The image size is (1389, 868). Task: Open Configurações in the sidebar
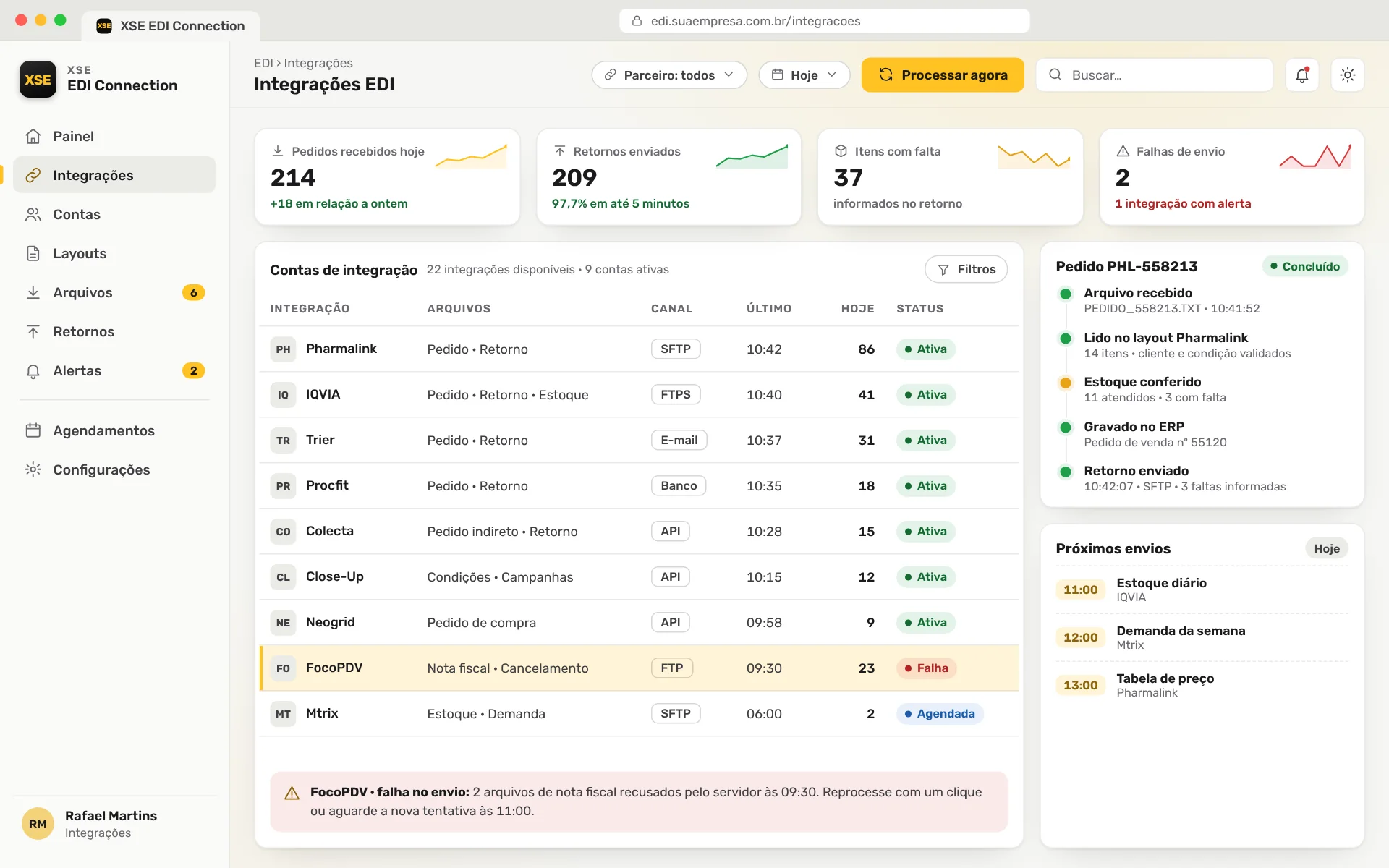coord(114,469)
